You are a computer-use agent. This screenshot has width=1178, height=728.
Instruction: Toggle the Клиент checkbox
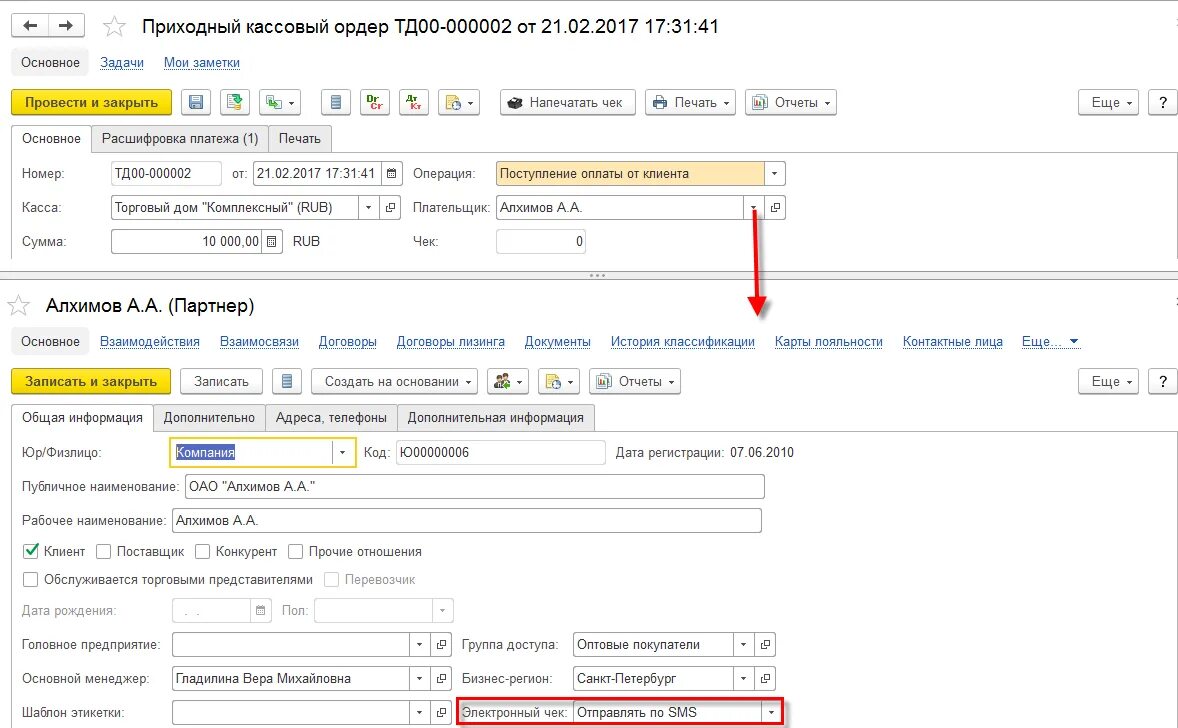click(31, 551)
